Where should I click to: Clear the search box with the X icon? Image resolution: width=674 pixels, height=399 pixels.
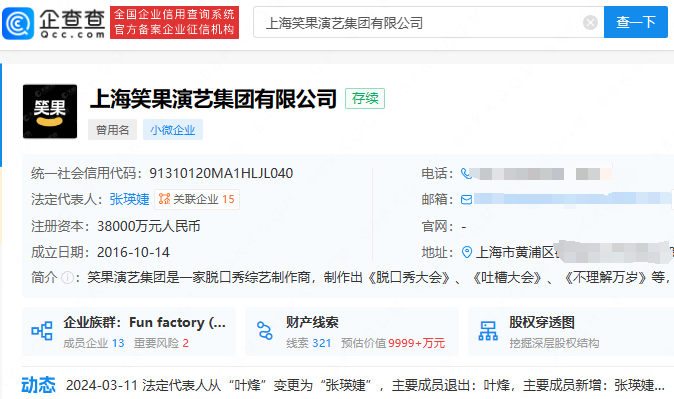pyautogui.click(x=590, y=22)
